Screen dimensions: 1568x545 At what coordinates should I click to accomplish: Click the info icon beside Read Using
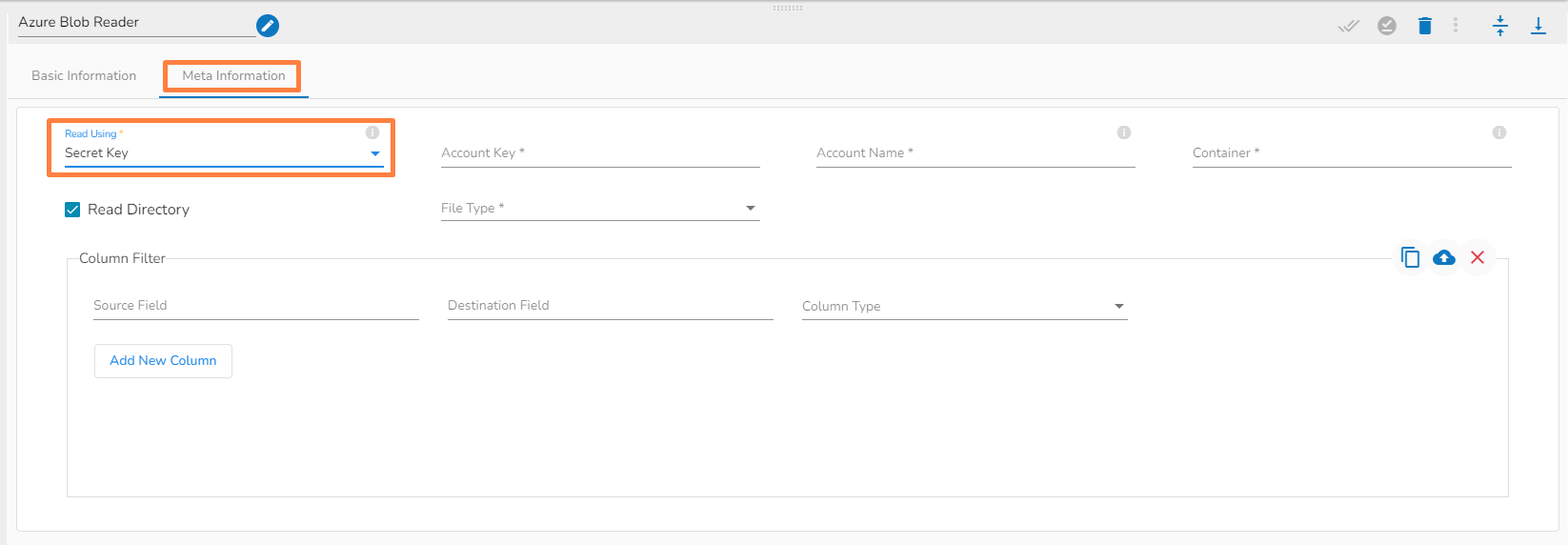click(372, 132)
